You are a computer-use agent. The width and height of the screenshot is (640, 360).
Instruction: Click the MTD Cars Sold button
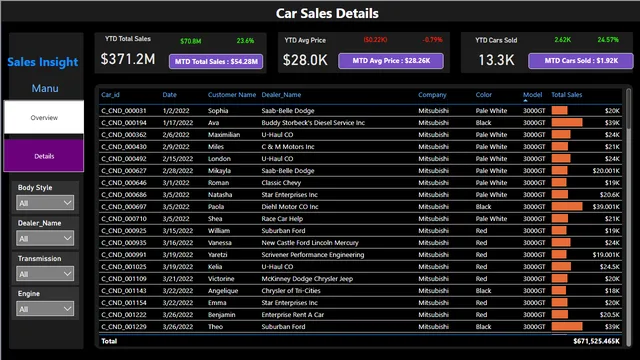click(x=581, y=61)
